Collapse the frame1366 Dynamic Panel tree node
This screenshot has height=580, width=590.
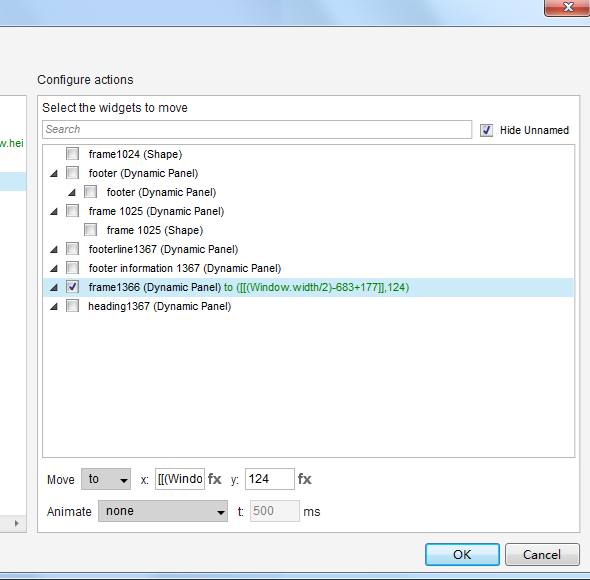coord(54,288)
